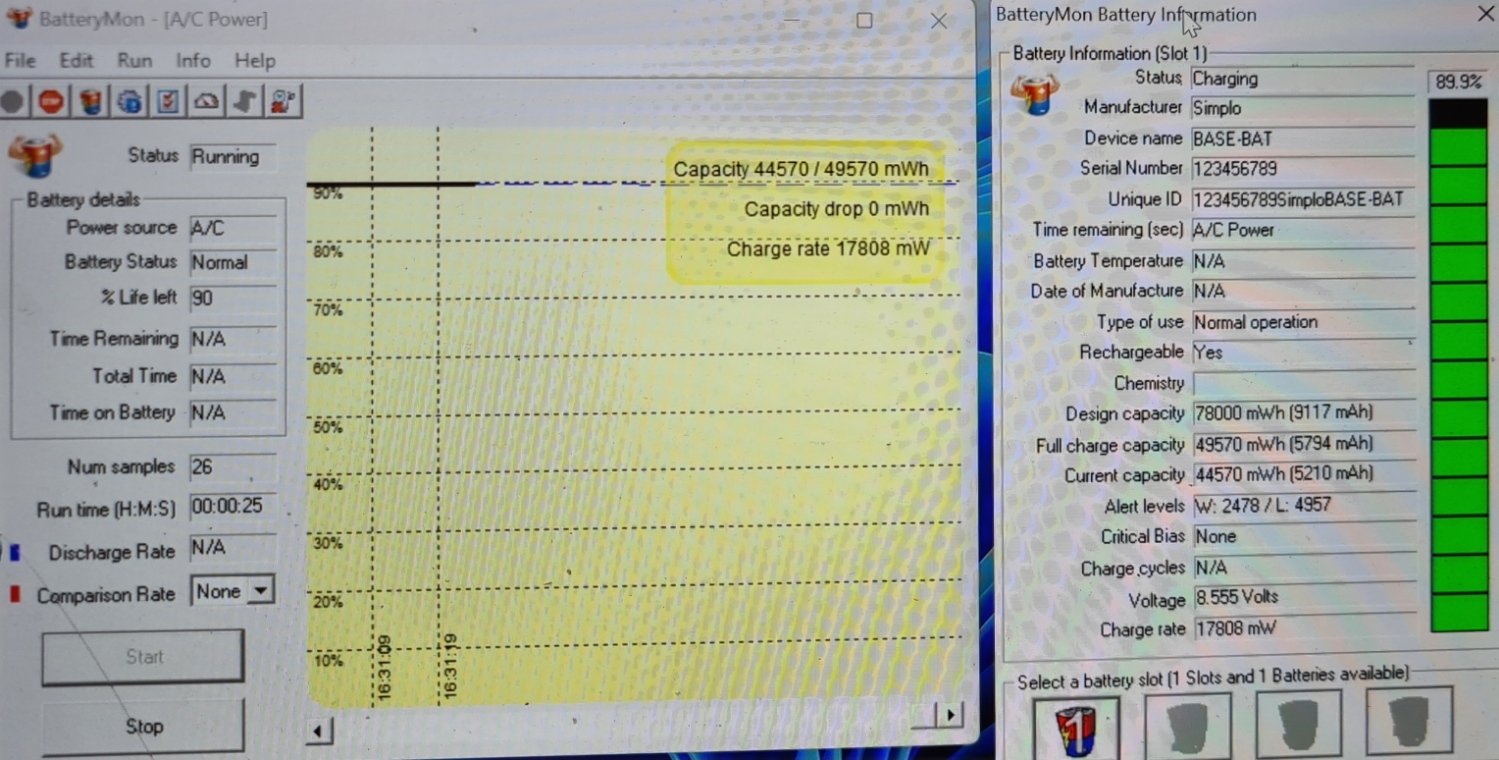
Task: Expand the Comparison Rate dropdown
Action: point(260,591)
